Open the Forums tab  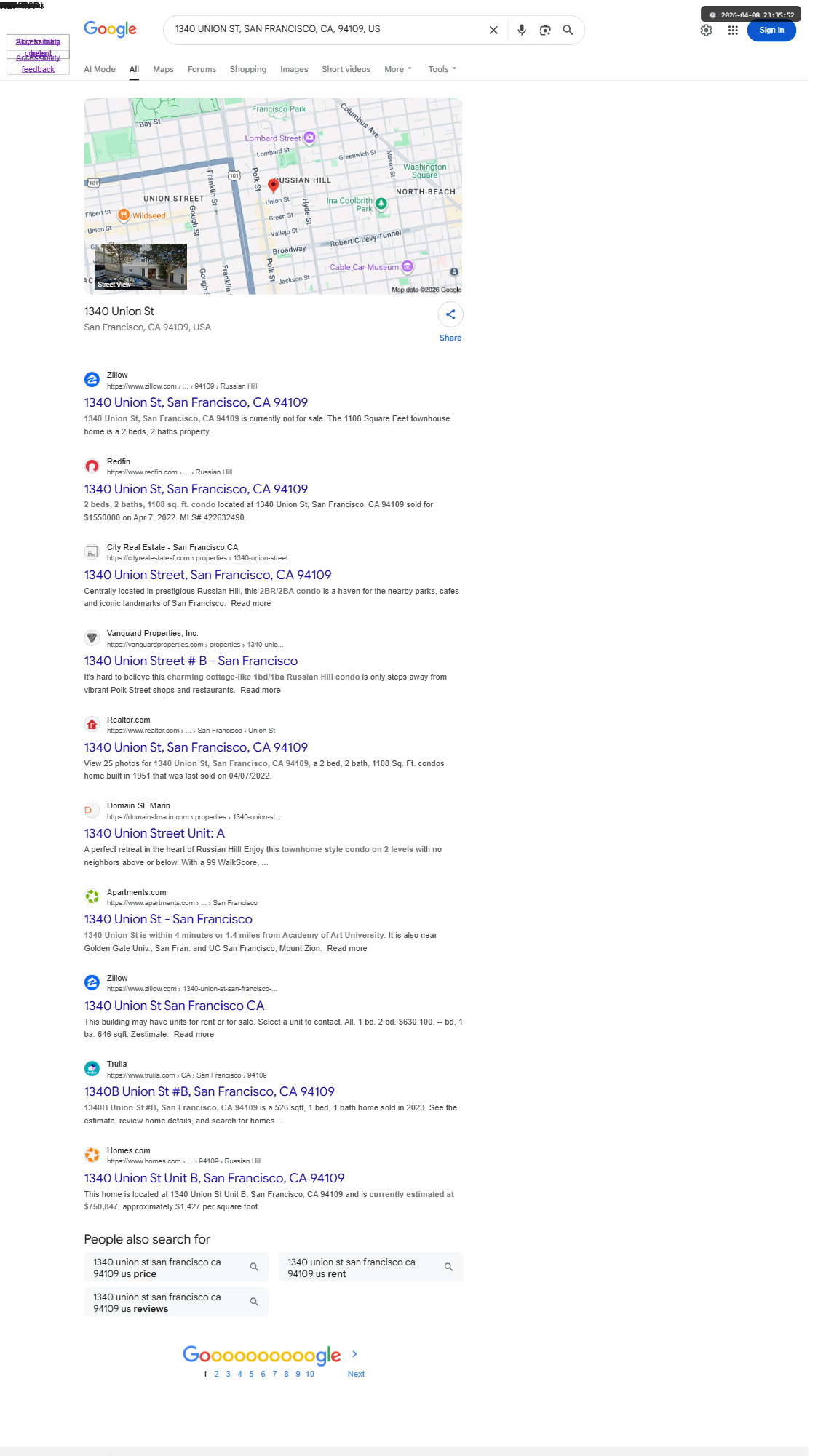[x=202, y=69]
